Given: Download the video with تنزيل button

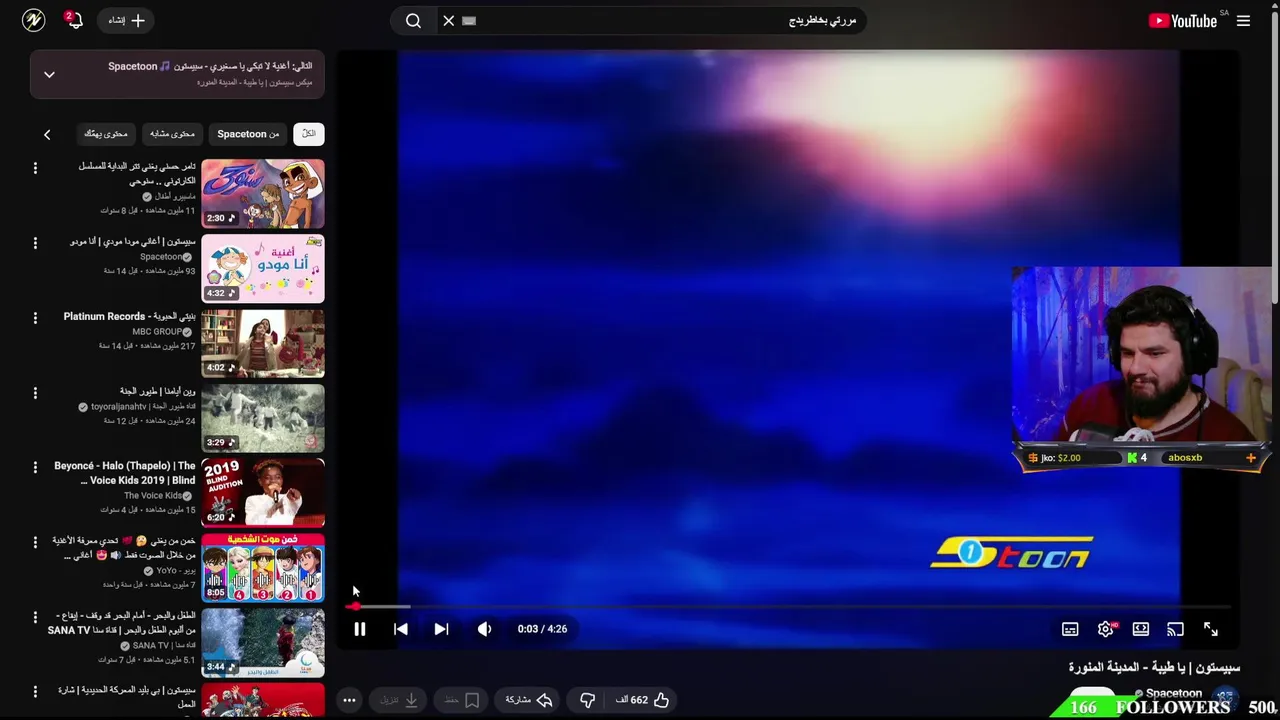Looking at the screenshot, I should click(399, 700).
